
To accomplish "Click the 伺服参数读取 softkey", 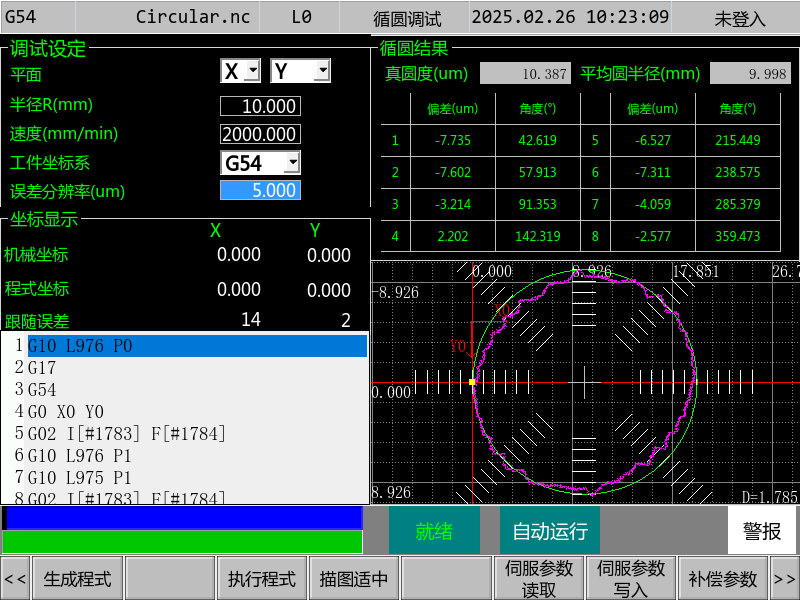I will coord(539,579).
